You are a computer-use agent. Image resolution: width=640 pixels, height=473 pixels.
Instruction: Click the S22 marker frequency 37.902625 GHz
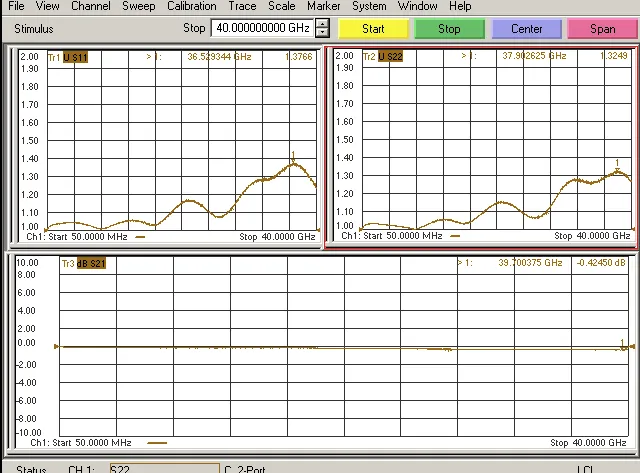[534, 56]
